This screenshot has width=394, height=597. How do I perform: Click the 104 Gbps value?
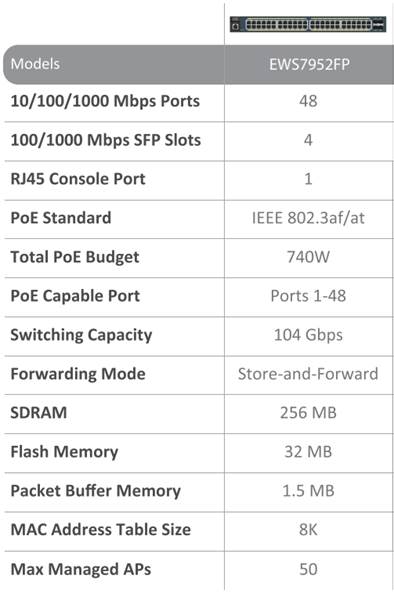[308, 335]
